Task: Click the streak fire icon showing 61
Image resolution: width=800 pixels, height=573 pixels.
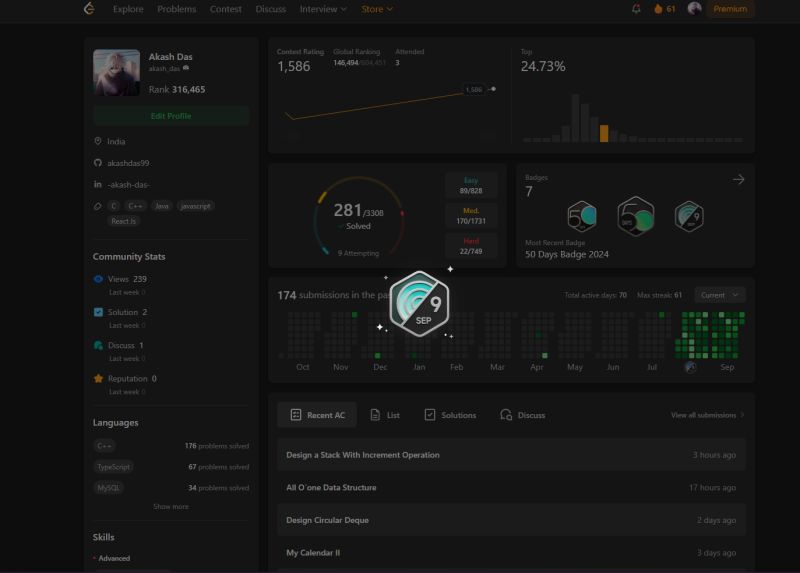Action: coord(664,9)
